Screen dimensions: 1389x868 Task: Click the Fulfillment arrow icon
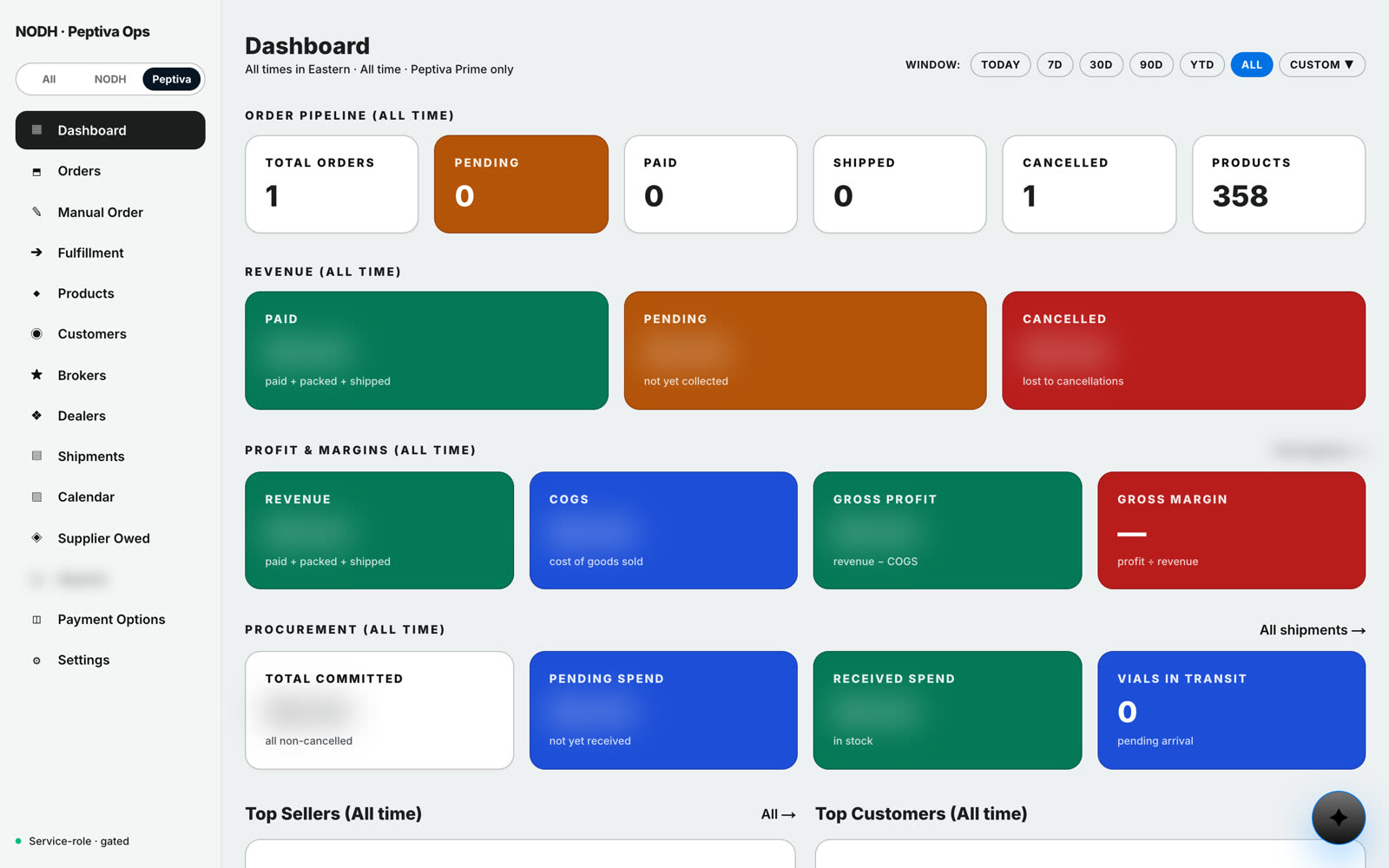coord(36,253)
